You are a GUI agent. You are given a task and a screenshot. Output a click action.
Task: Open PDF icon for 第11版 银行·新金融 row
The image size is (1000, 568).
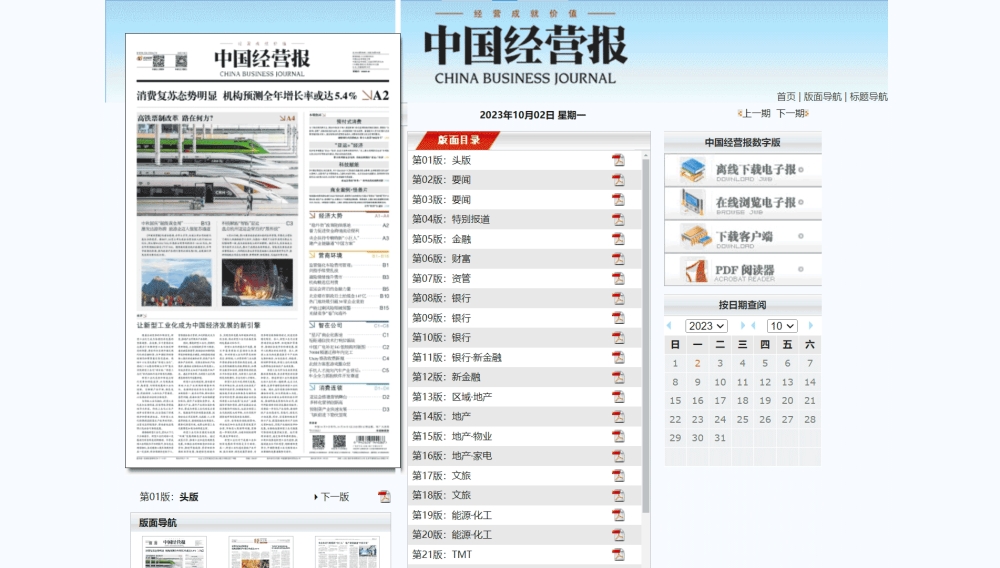click(618, 358)
